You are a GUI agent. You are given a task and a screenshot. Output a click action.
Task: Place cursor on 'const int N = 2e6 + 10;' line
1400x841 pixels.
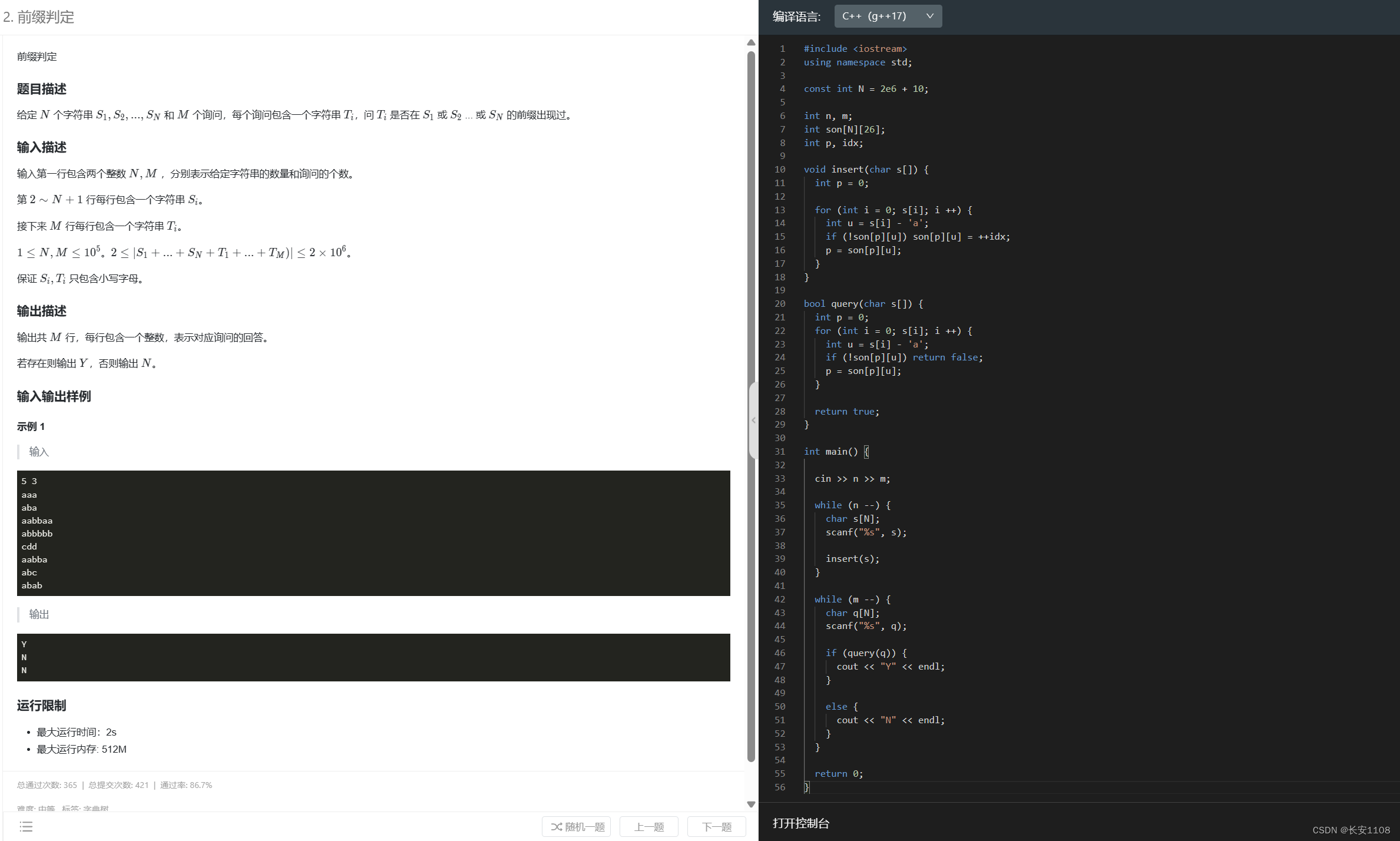tap(865, 89)
